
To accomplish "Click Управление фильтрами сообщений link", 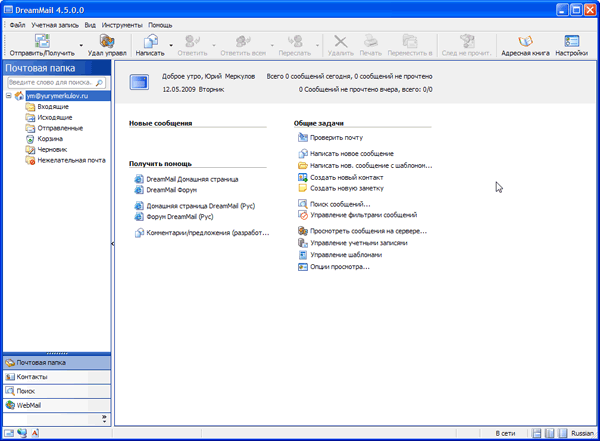I will (364, 215).
